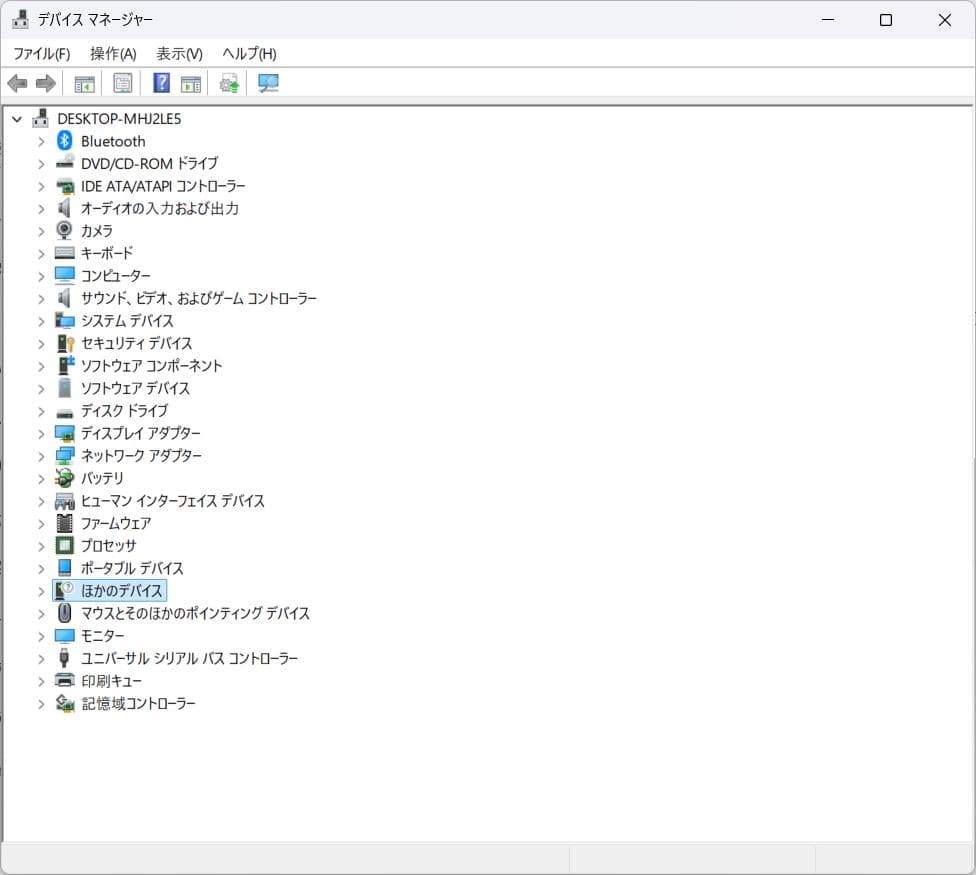Toggle the console tree pane icon
976x875 pixels.
click(85, 82)
